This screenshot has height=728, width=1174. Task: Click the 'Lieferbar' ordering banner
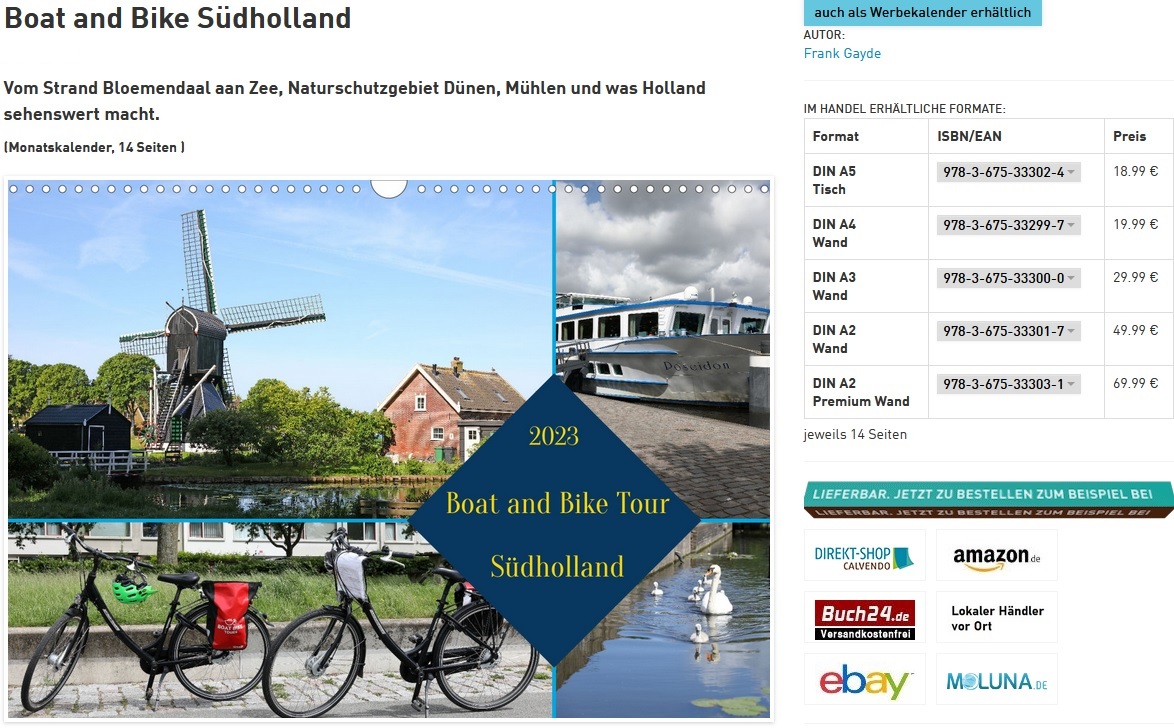pos(988,500)
